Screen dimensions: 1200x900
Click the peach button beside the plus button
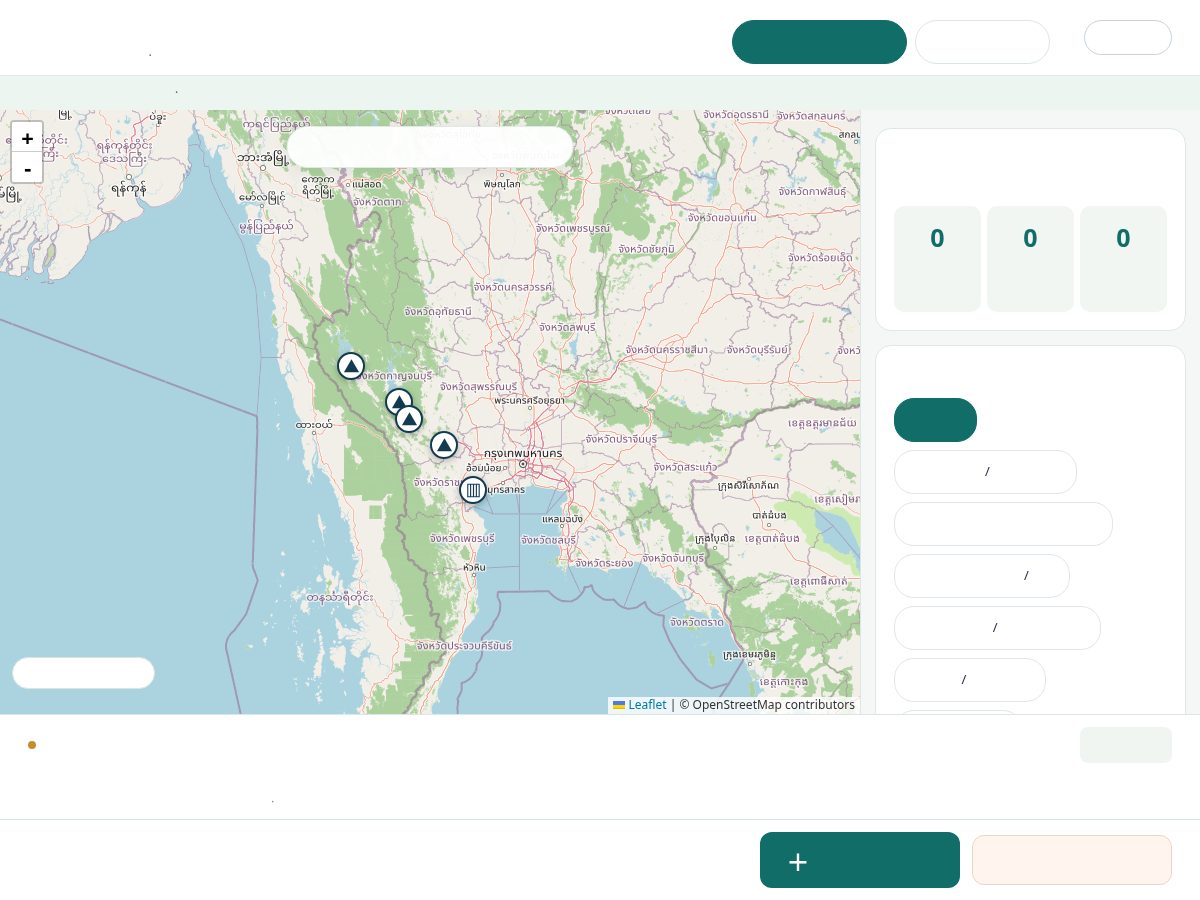pos(1072,860)
